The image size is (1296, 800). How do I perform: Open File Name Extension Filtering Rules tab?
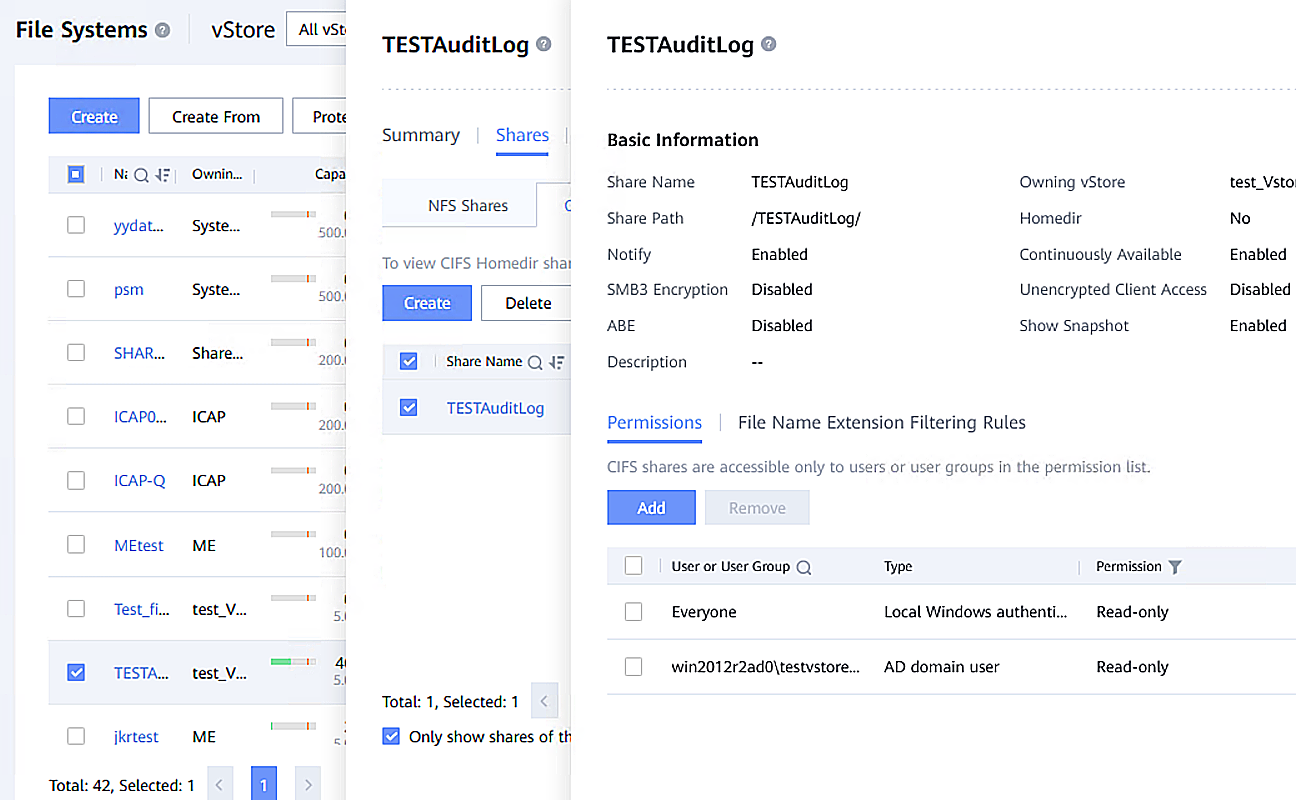click(x=881, y=422)
